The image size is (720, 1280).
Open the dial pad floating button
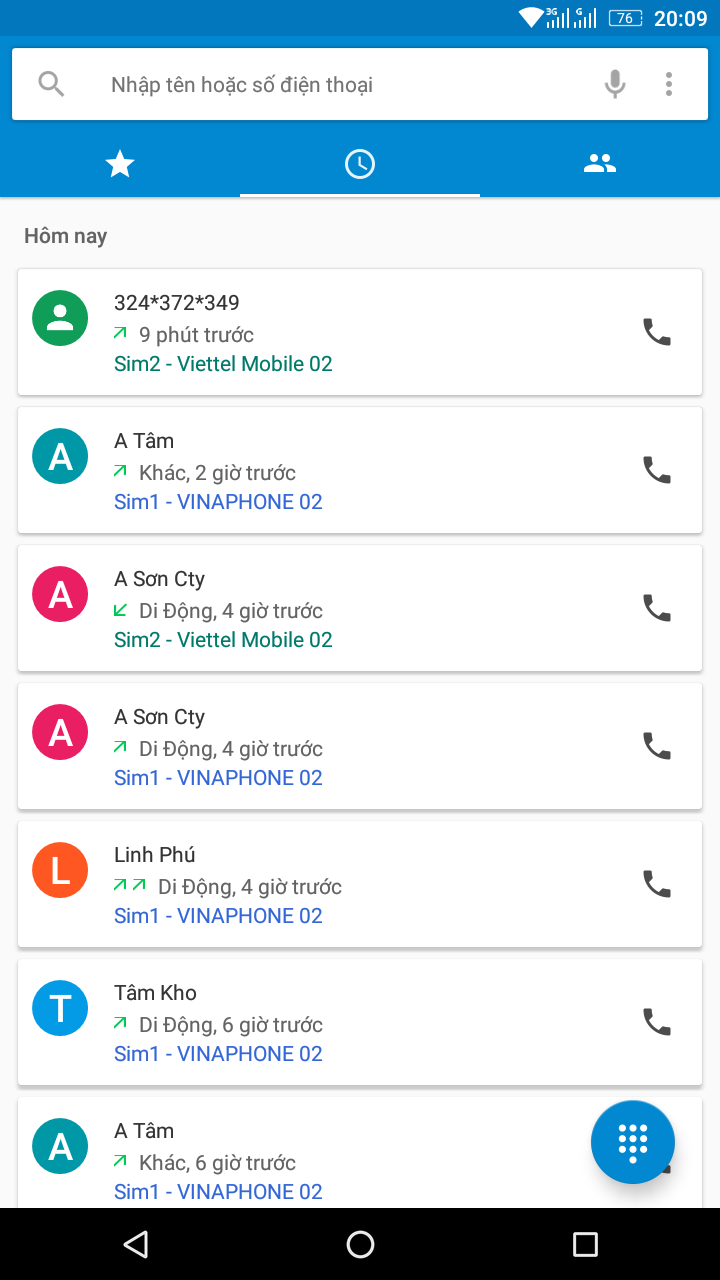633,1142
